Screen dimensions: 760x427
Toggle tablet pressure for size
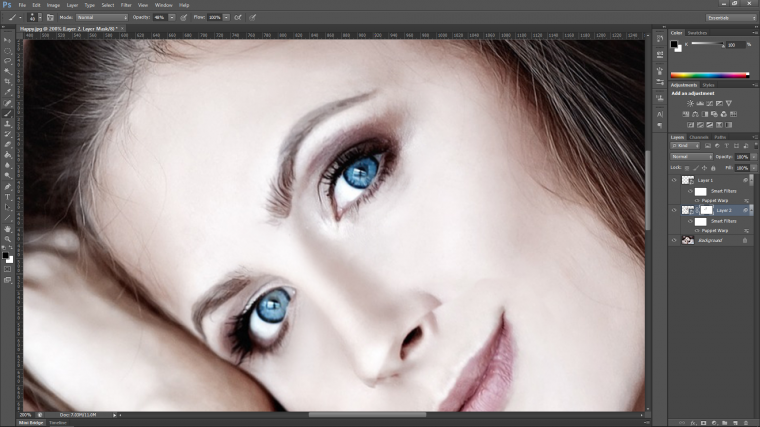(x=253, y=17)
